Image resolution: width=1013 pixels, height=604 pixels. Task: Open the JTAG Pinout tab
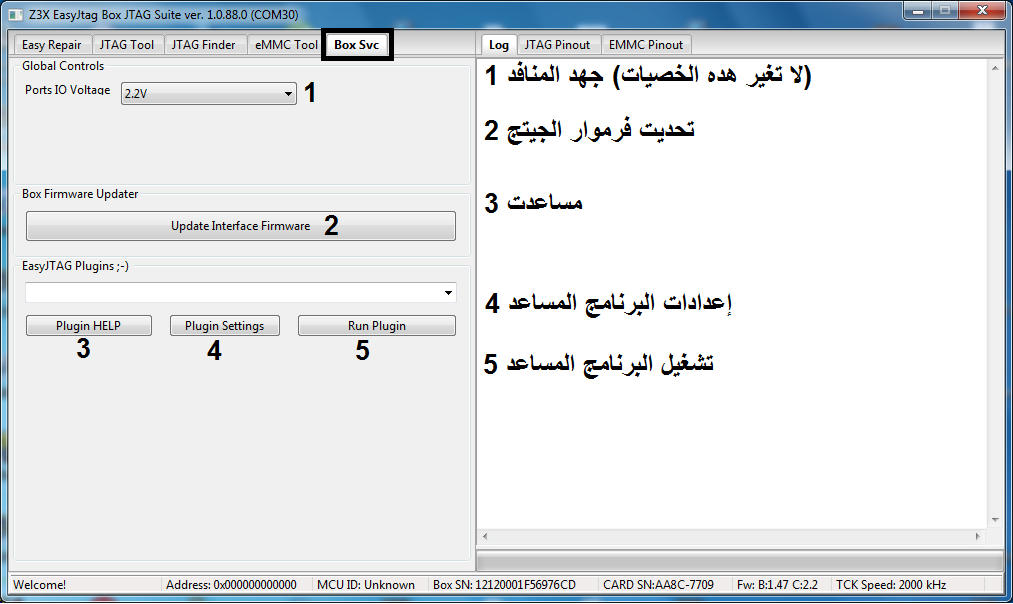click(557, 45)
